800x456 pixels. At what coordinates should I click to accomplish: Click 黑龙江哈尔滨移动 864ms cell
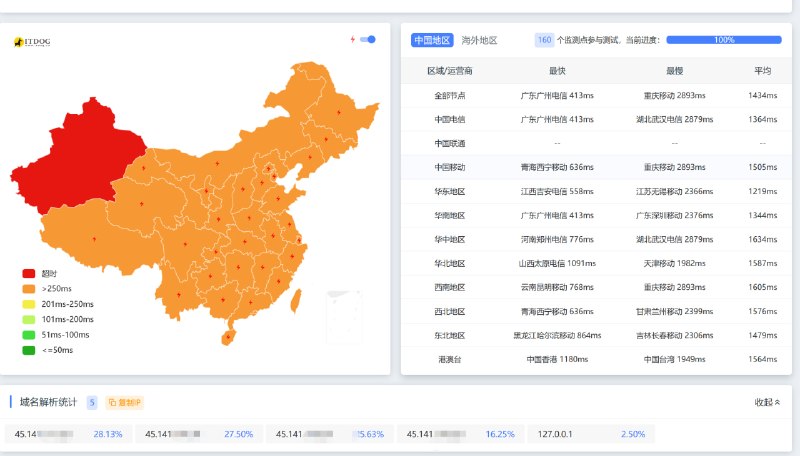(557, 335)
